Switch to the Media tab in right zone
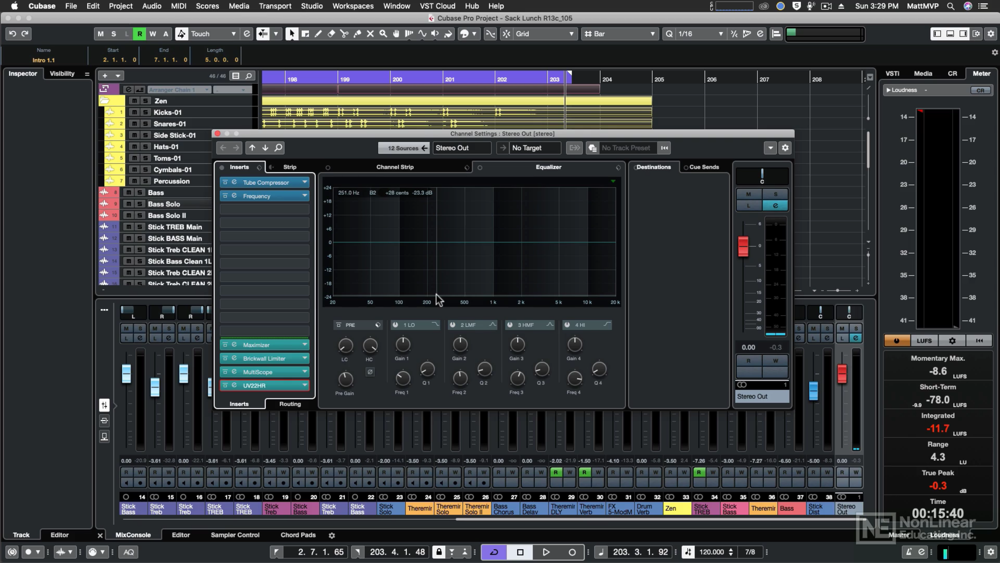The height and width of the screenshot is (563, 1000). click(x=923, y=74)
